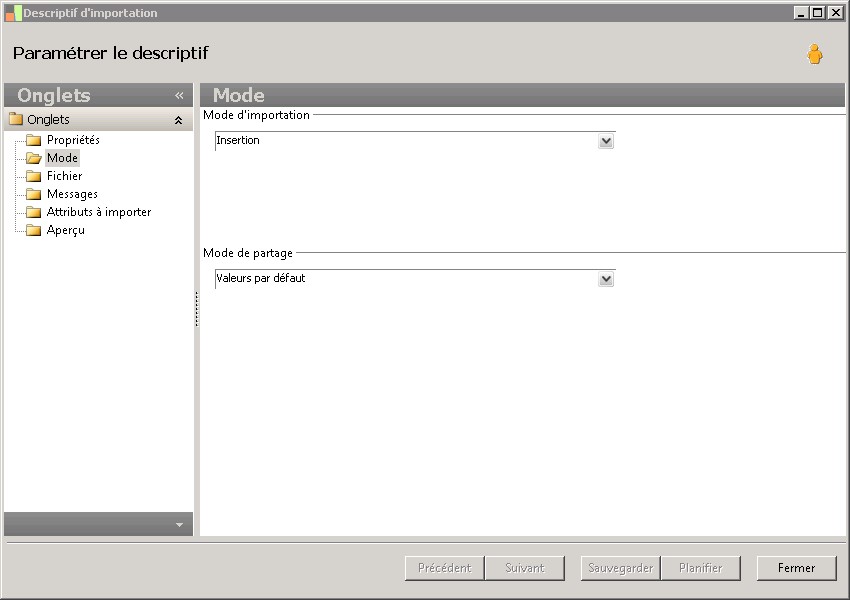Go to the Fichier tab item
Viewport: 850px width, 600px height.
click(x=65, y=176)
